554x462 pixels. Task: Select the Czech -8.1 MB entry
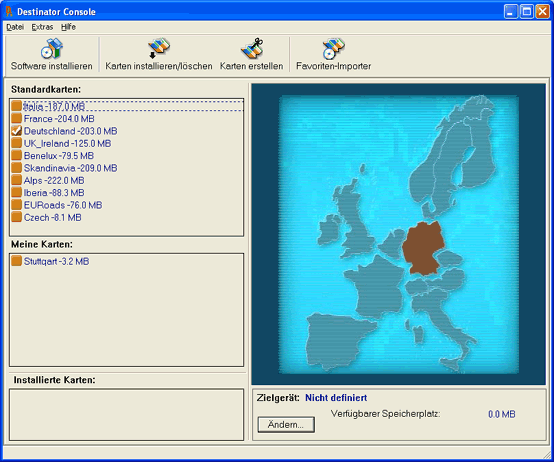[x=52, y=218]
